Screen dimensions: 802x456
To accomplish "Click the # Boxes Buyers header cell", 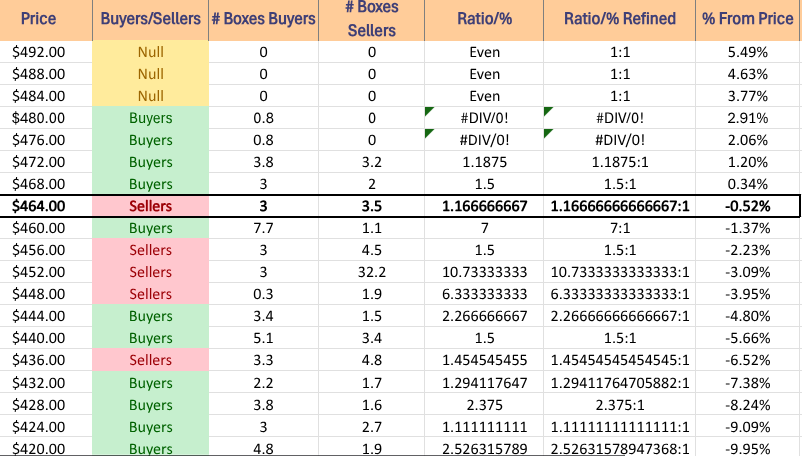I will (263, 19).
